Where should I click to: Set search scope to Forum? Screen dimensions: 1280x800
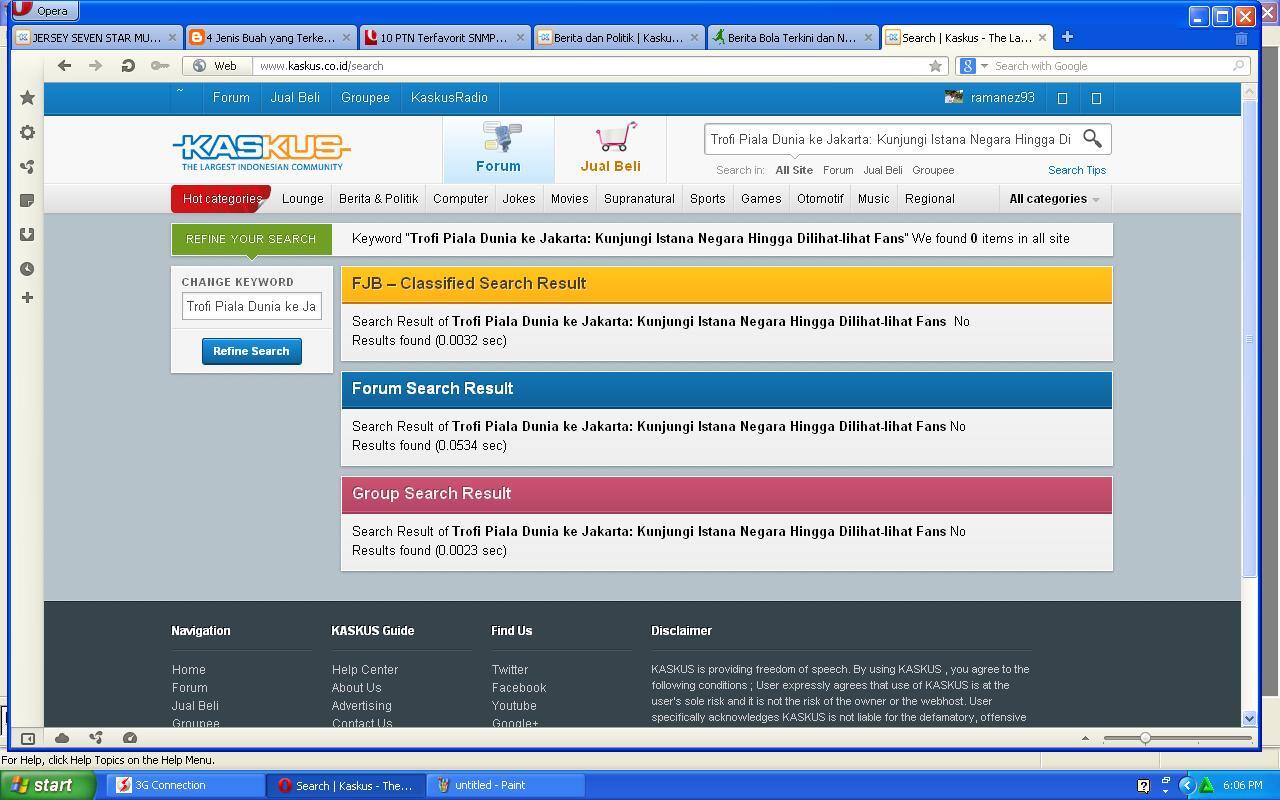[838, 170]
